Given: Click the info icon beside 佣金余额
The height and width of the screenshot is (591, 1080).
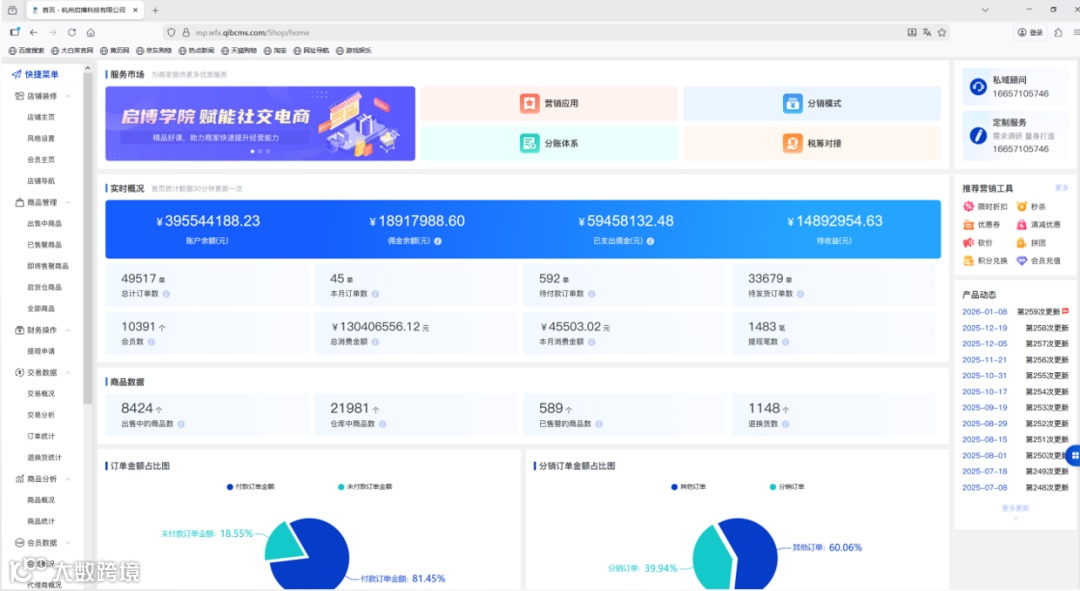Looking at the screenshot, I should coord(438,241).
